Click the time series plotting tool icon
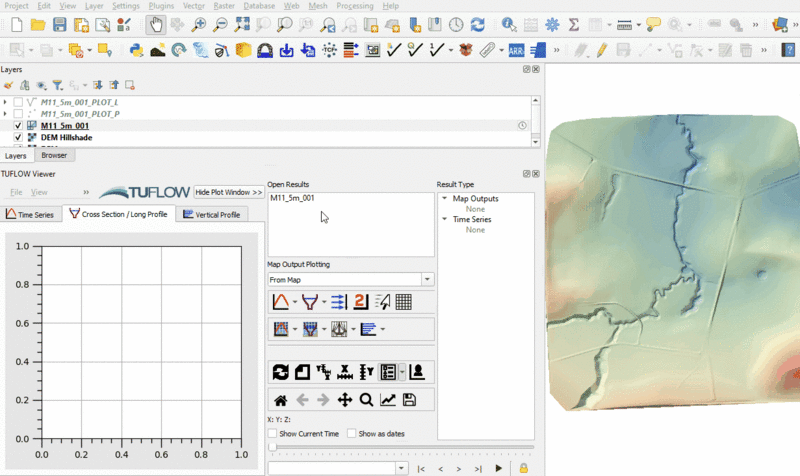800x476 pixels. tap(281, 301)
